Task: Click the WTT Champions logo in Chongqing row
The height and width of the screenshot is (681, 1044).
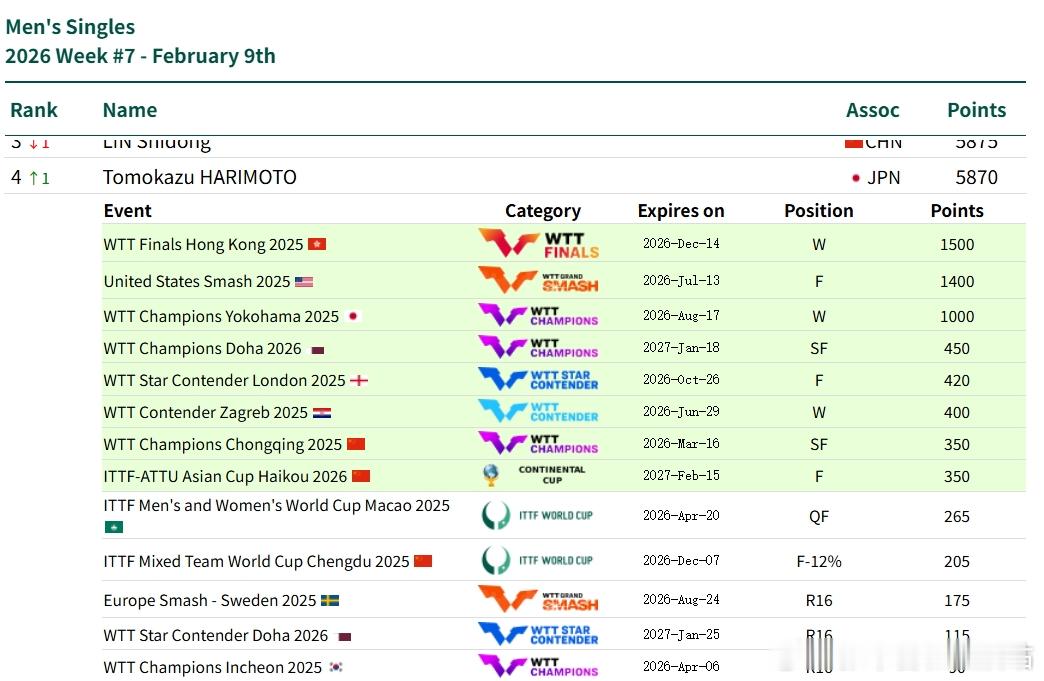Action: (x=538, y=443)
